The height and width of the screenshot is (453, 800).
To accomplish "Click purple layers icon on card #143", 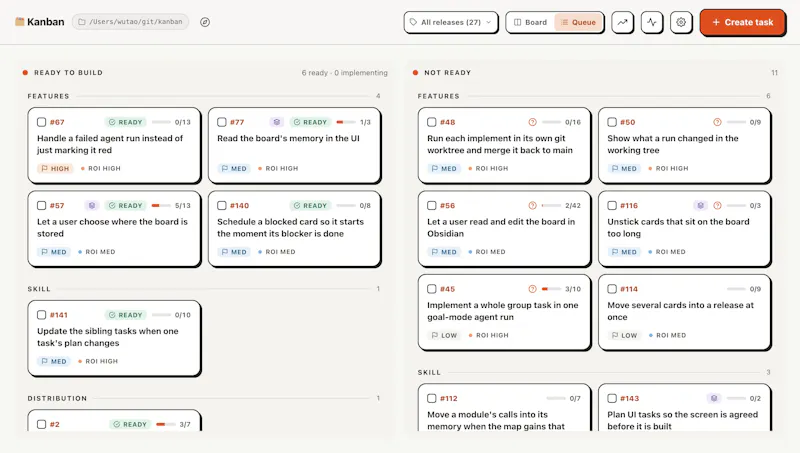I will (714, 398).
